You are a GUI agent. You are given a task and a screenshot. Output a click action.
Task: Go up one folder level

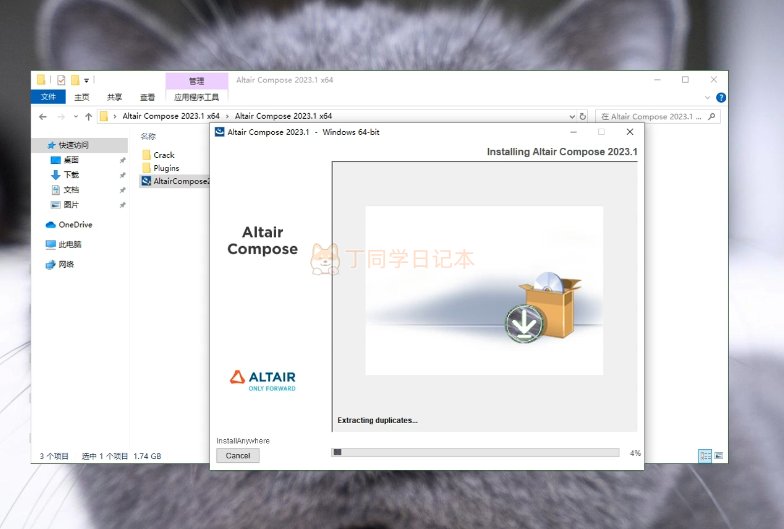click(88, 116)
